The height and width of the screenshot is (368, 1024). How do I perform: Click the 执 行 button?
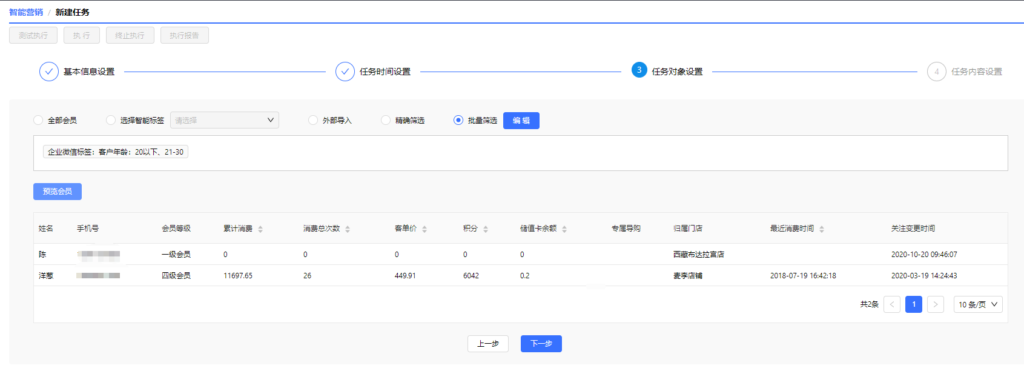click(82, 35)
